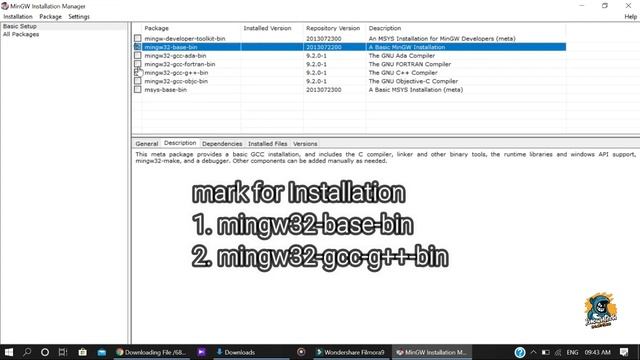Sort by Repository Version column header
Image resolution: width=640 pixels, height=360 pixels.
[334, 28]
